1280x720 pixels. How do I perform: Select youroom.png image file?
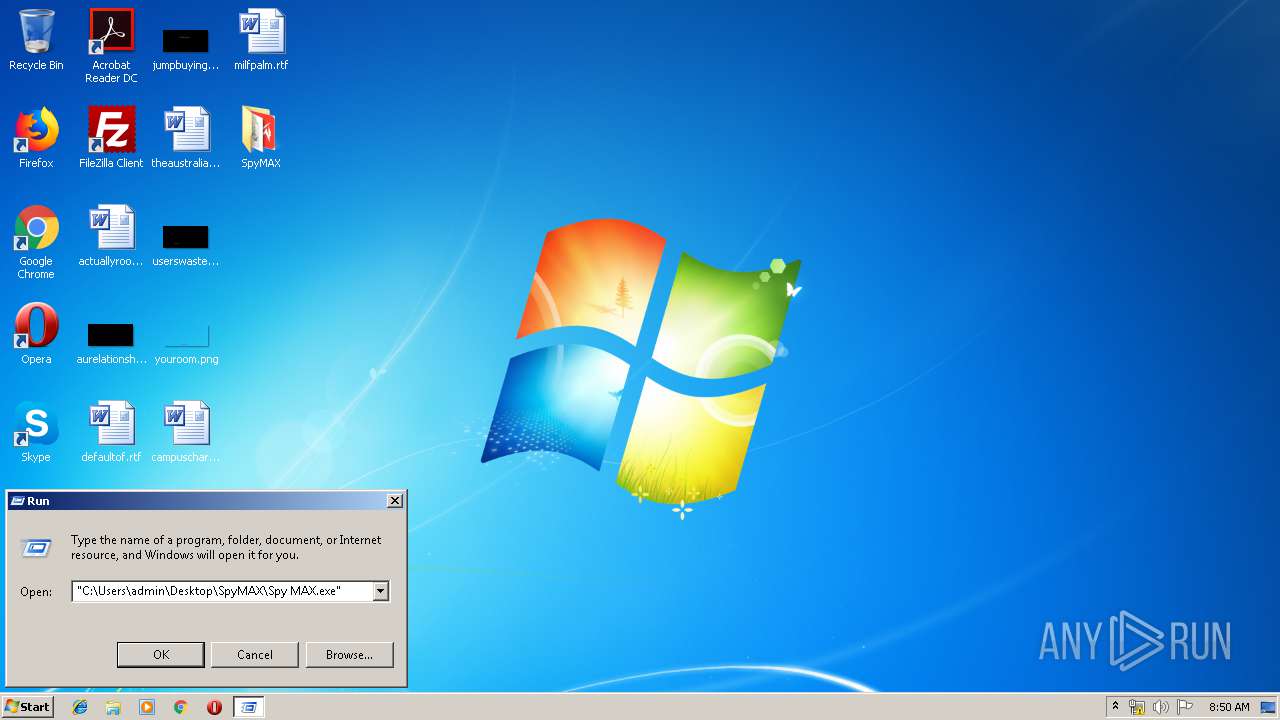[x=186, y=342]
